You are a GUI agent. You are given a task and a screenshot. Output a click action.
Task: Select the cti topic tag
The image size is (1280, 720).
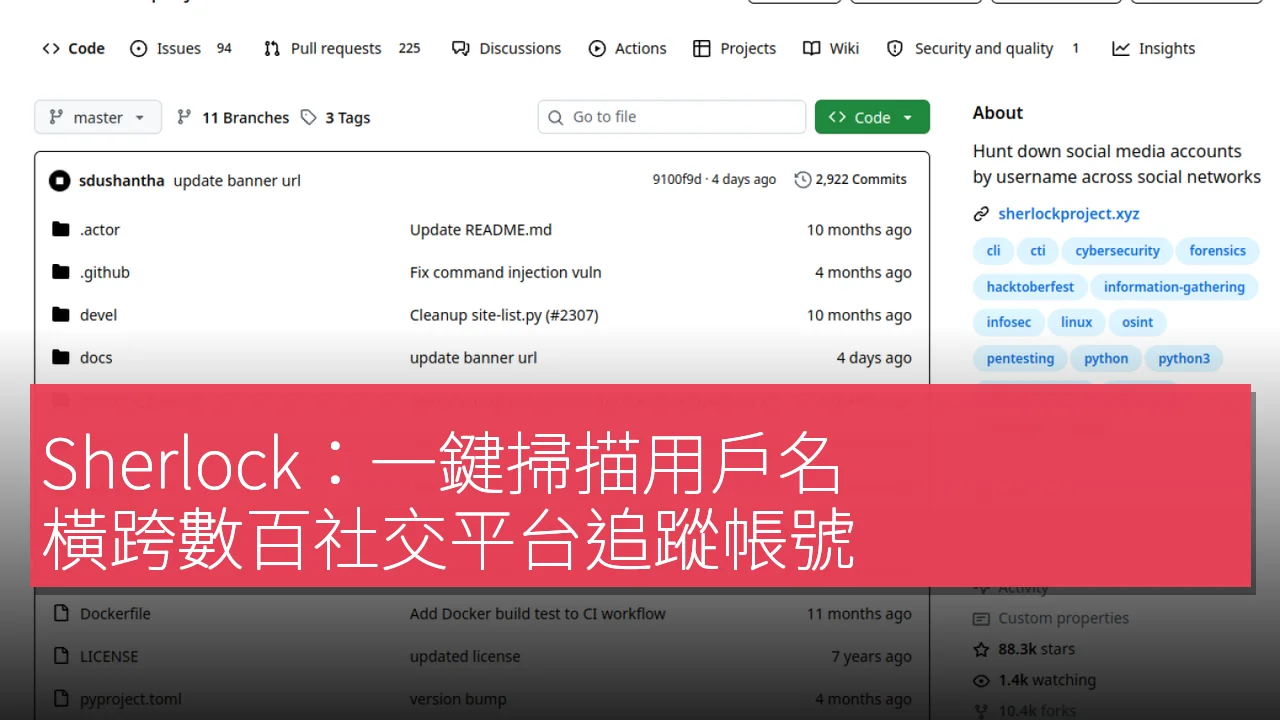[1038, 251]
